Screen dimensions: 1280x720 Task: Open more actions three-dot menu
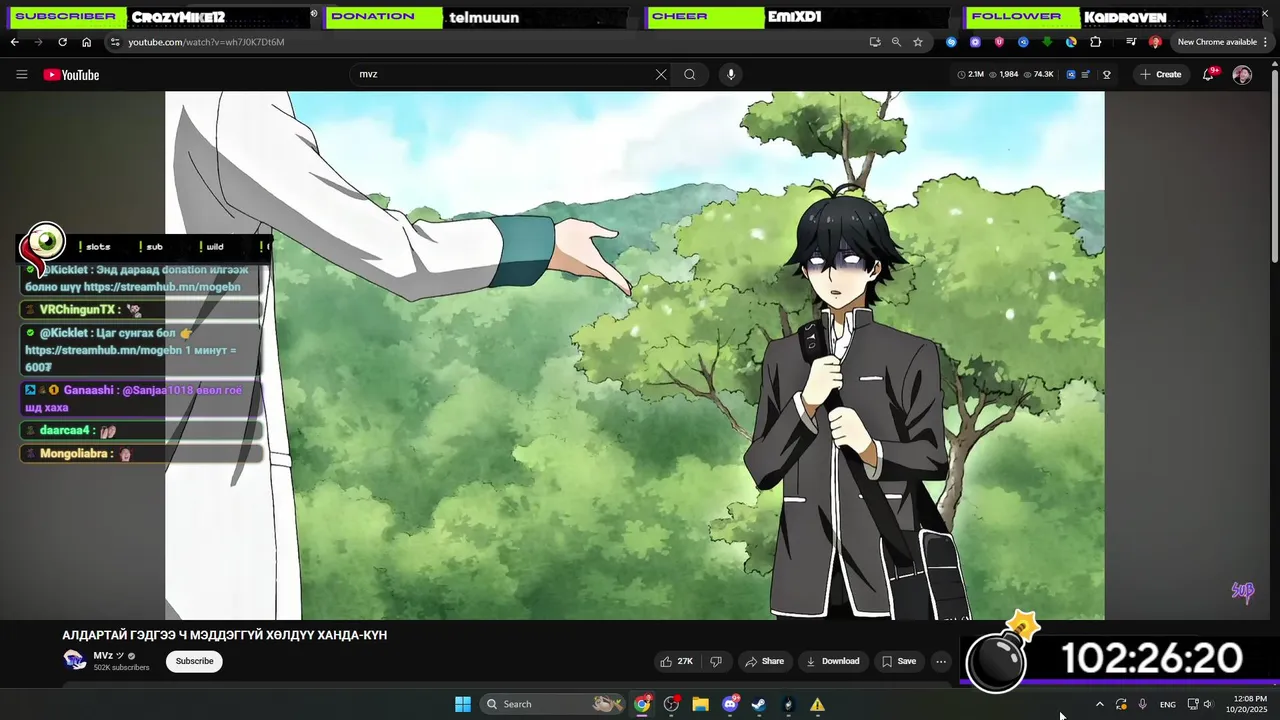click(x=940, y=661)
